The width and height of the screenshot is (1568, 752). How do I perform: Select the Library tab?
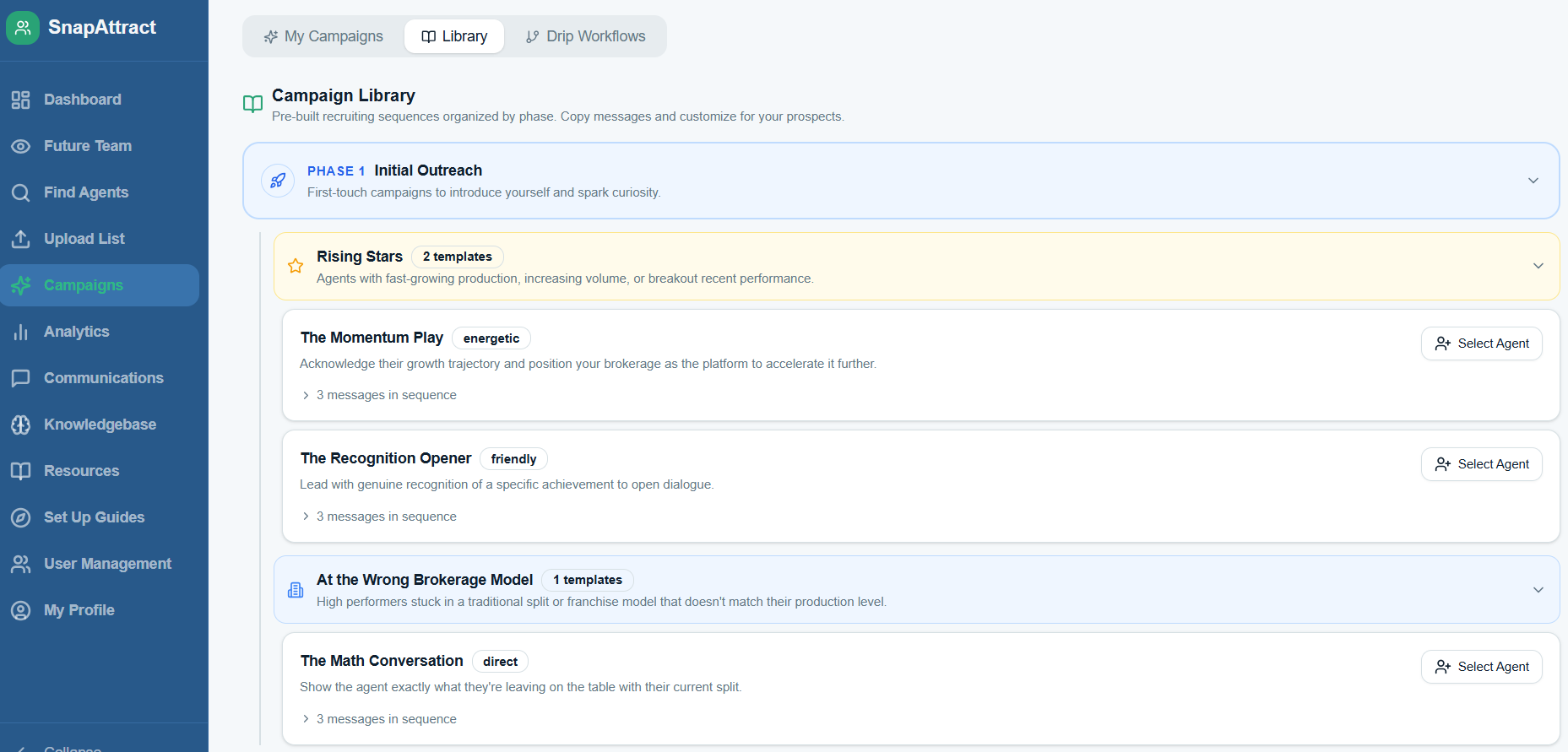454,36
